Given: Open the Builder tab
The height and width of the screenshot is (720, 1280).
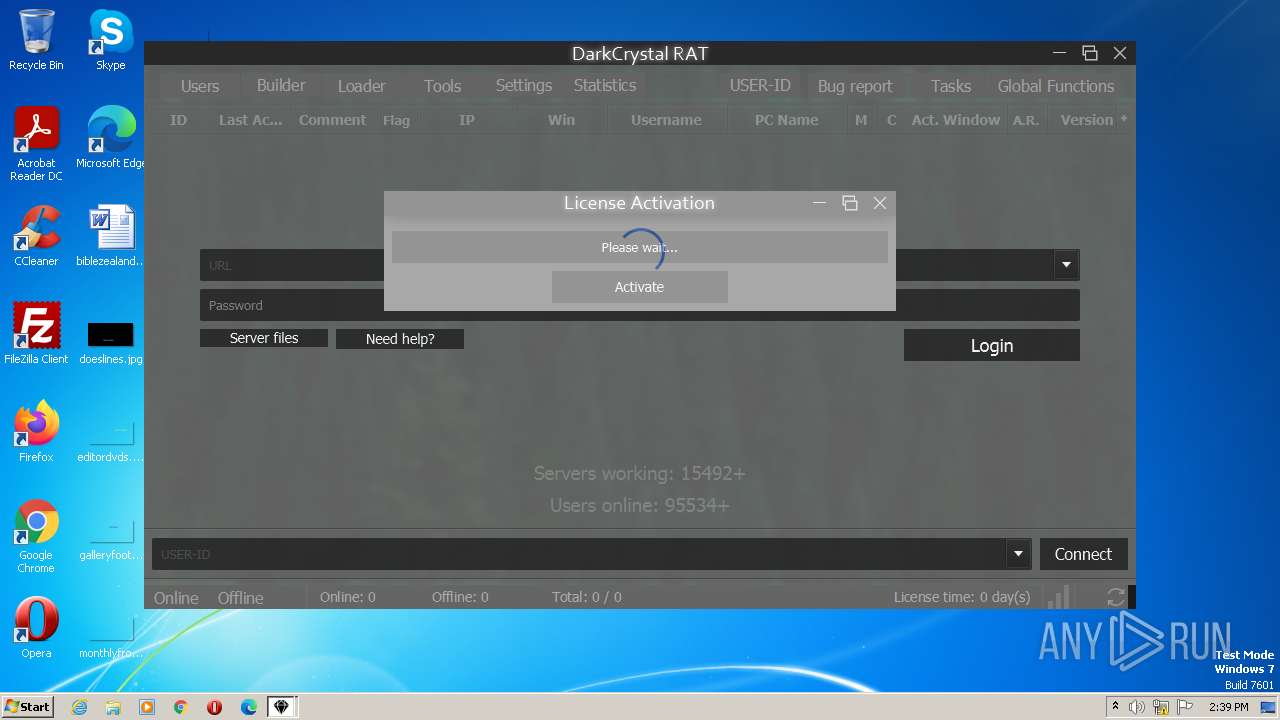Looking at the screenshot, I should 281,85.
